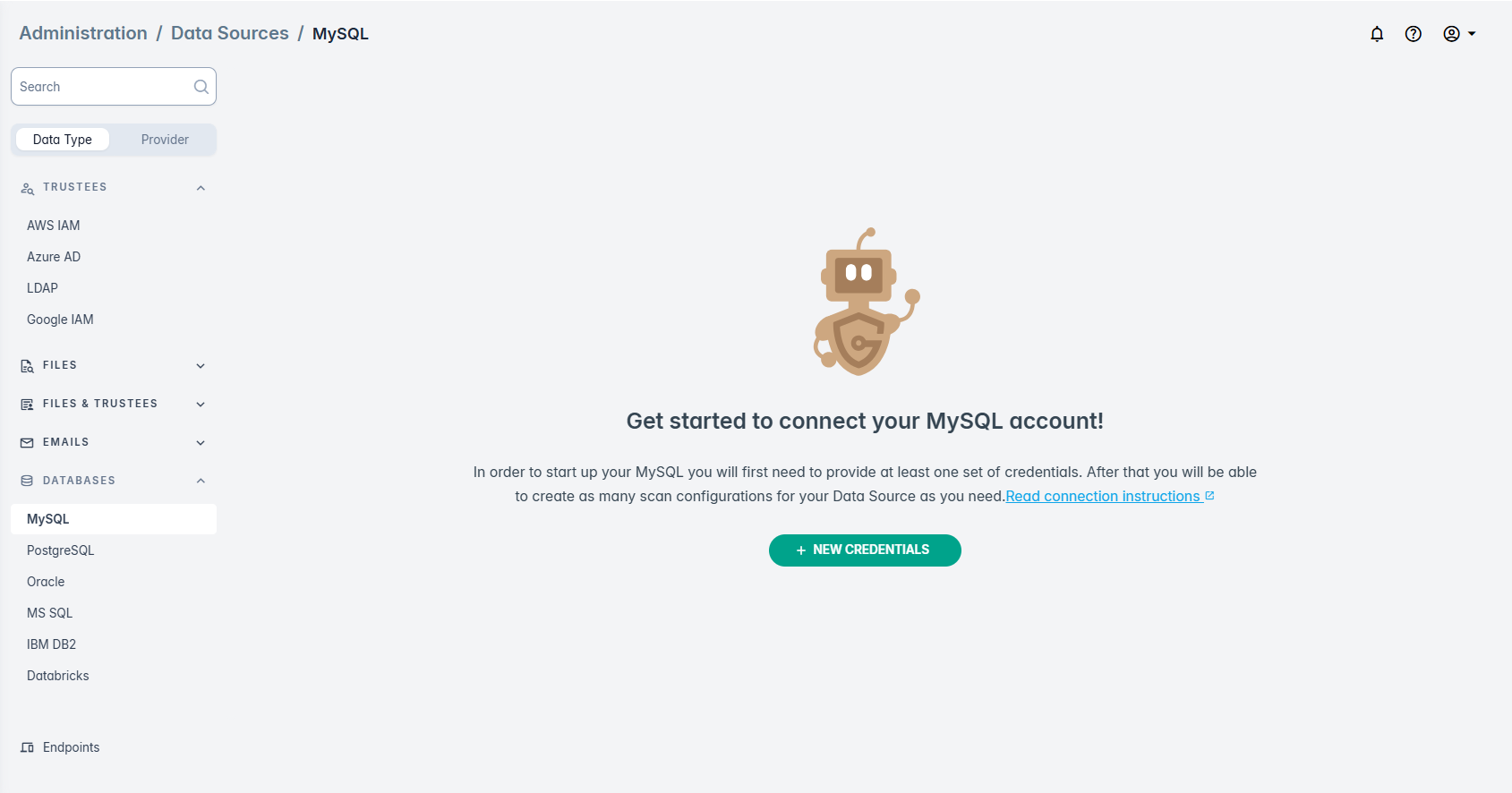
Task: Go to Data Sources breadcrumb
Action: [x=229, y=33]
